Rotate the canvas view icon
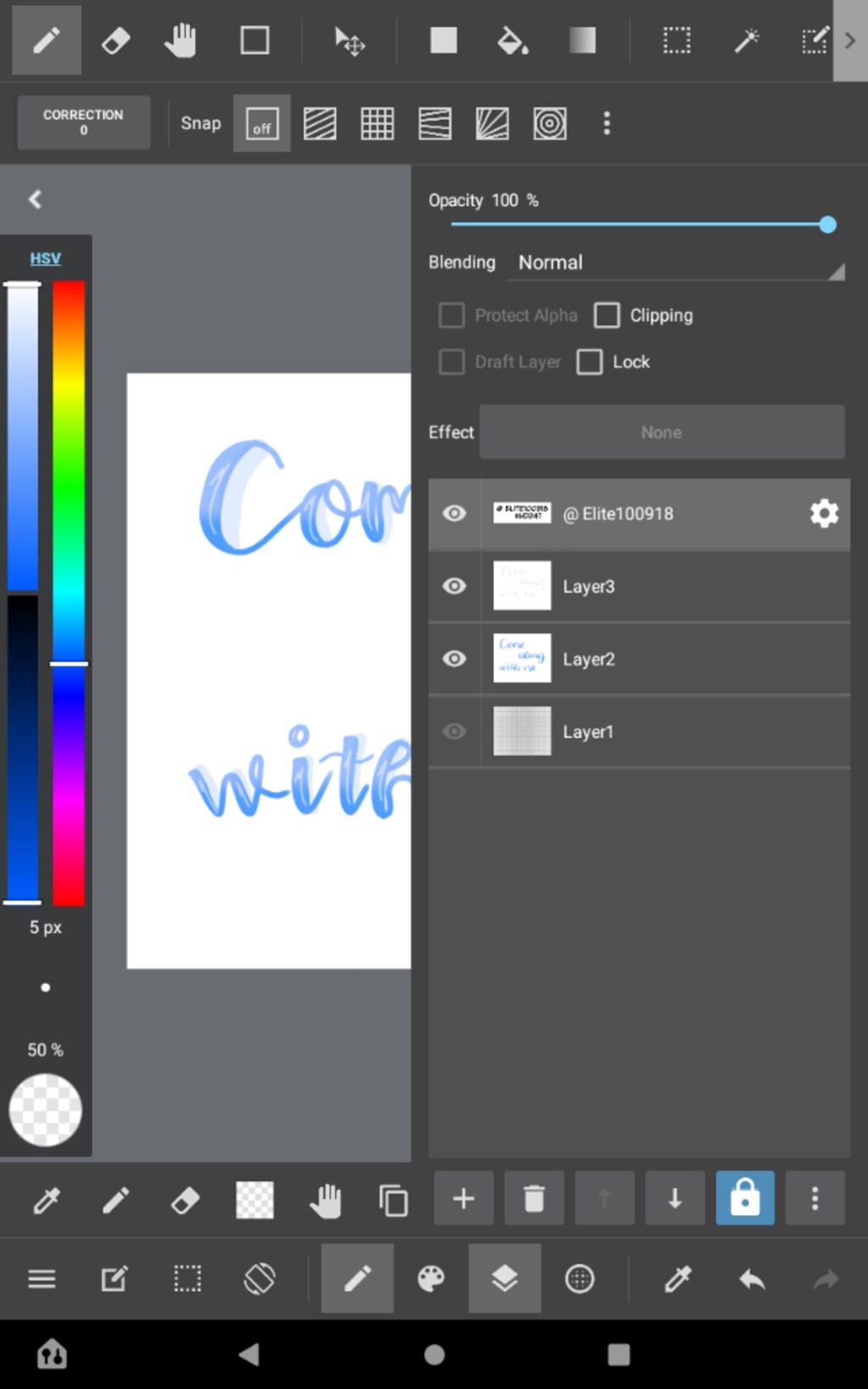This screenshot has width=868, height=1389. click(x=259, y=1279)
